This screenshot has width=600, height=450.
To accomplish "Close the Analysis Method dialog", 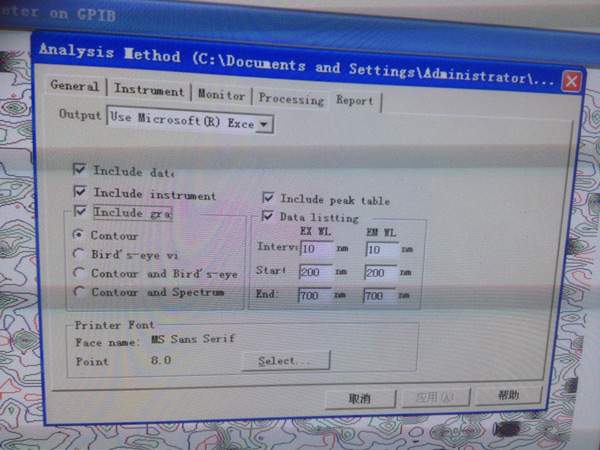I will (571, 81).
